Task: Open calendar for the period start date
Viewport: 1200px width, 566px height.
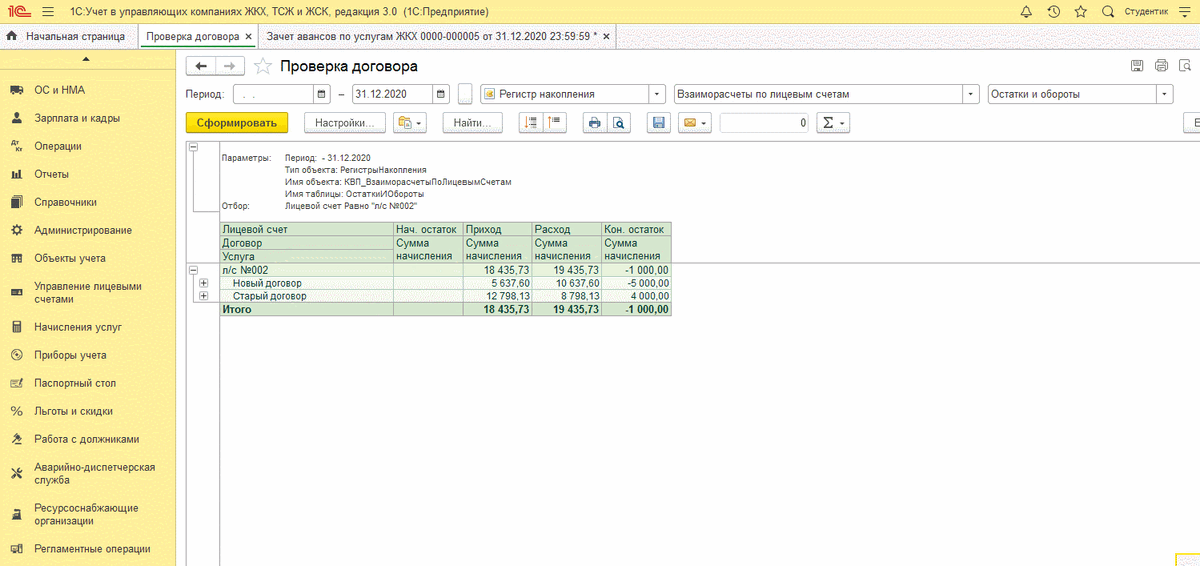Action: click(x=322, y=94)
